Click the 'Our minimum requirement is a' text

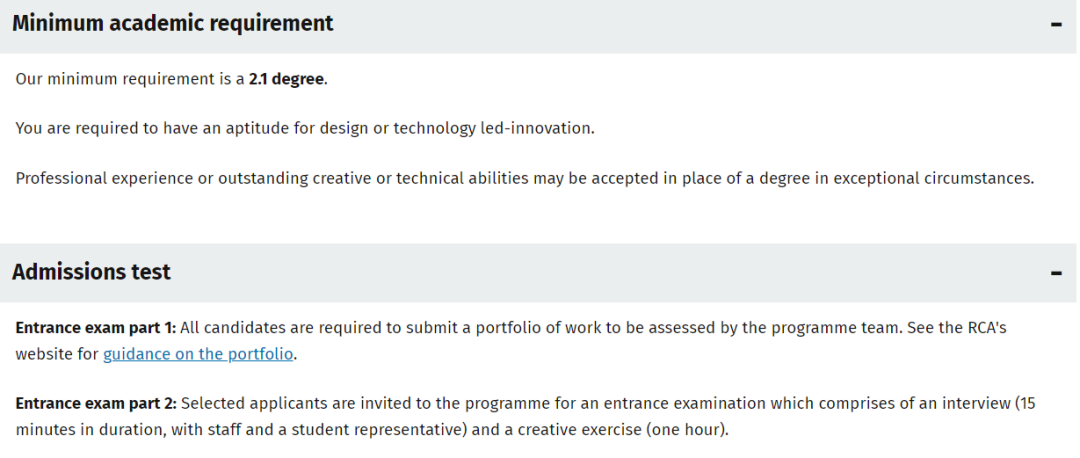[130, 79]
